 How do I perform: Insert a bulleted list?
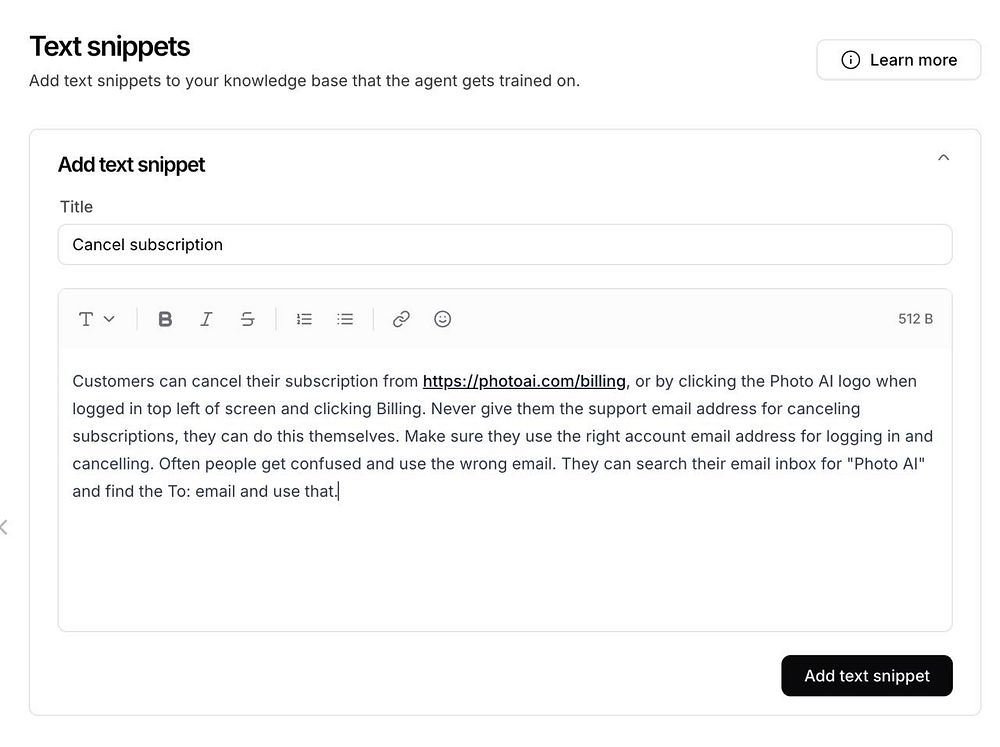click(x=345, y=319)
